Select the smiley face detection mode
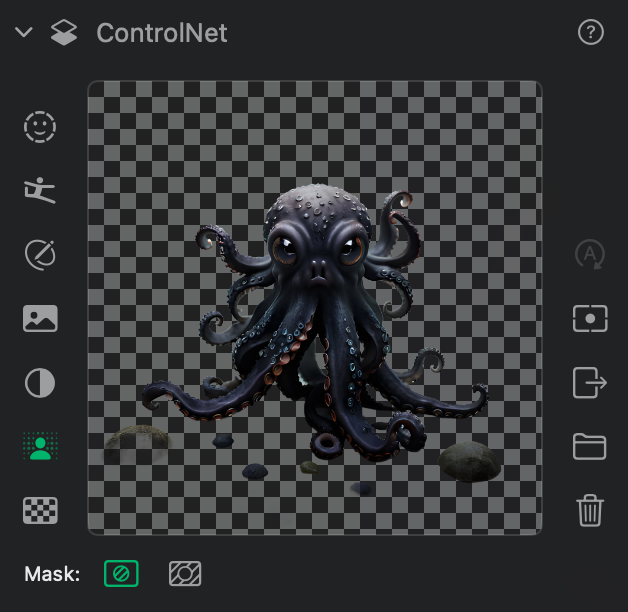 [x=40, y=126]
